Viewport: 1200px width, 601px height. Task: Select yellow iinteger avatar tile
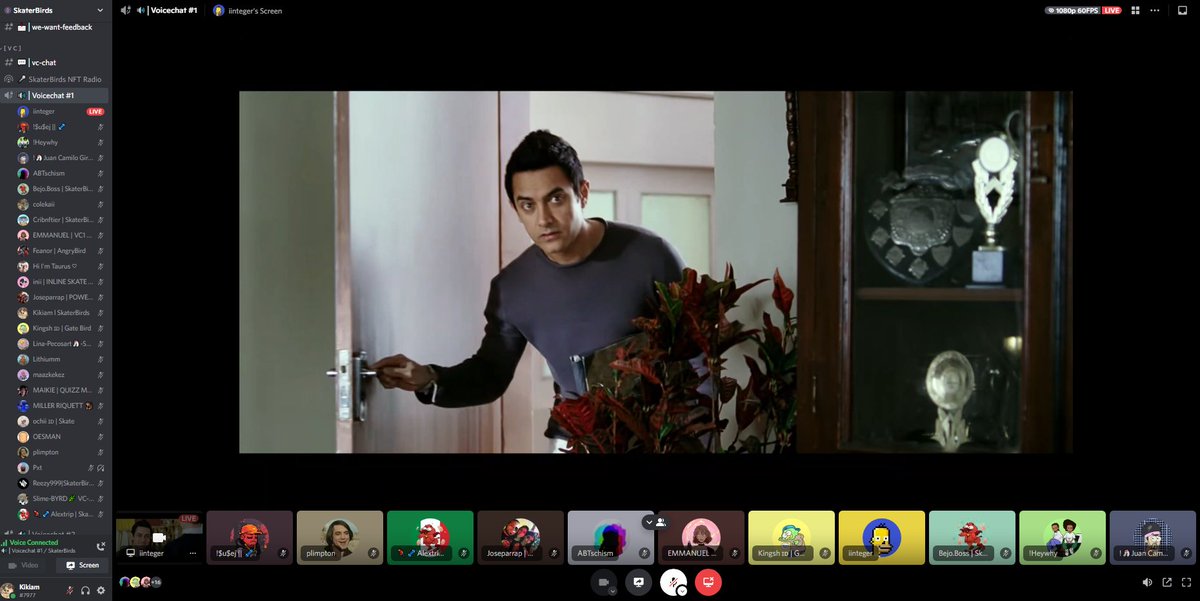882,538
